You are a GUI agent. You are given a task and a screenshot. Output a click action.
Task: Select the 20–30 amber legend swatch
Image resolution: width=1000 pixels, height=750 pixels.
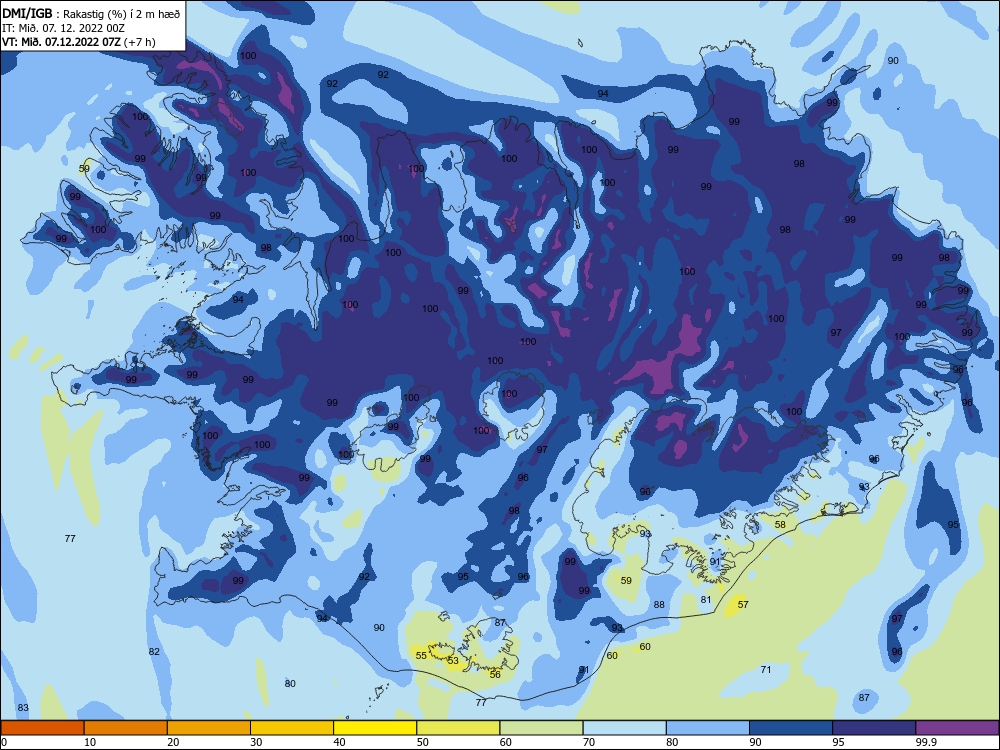click(209, 728)
